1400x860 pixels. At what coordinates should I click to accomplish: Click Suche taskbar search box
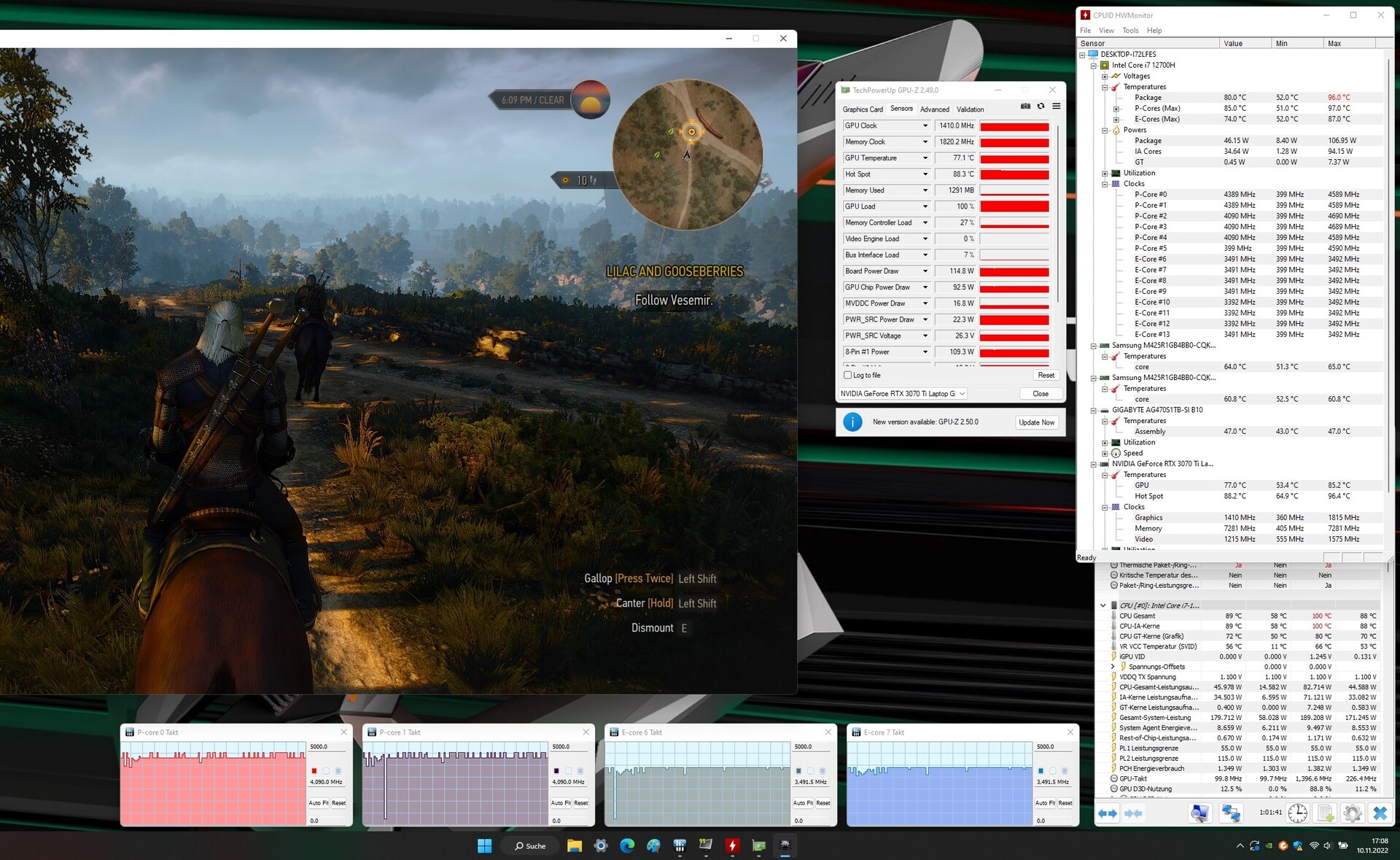(x=530, y=845)
